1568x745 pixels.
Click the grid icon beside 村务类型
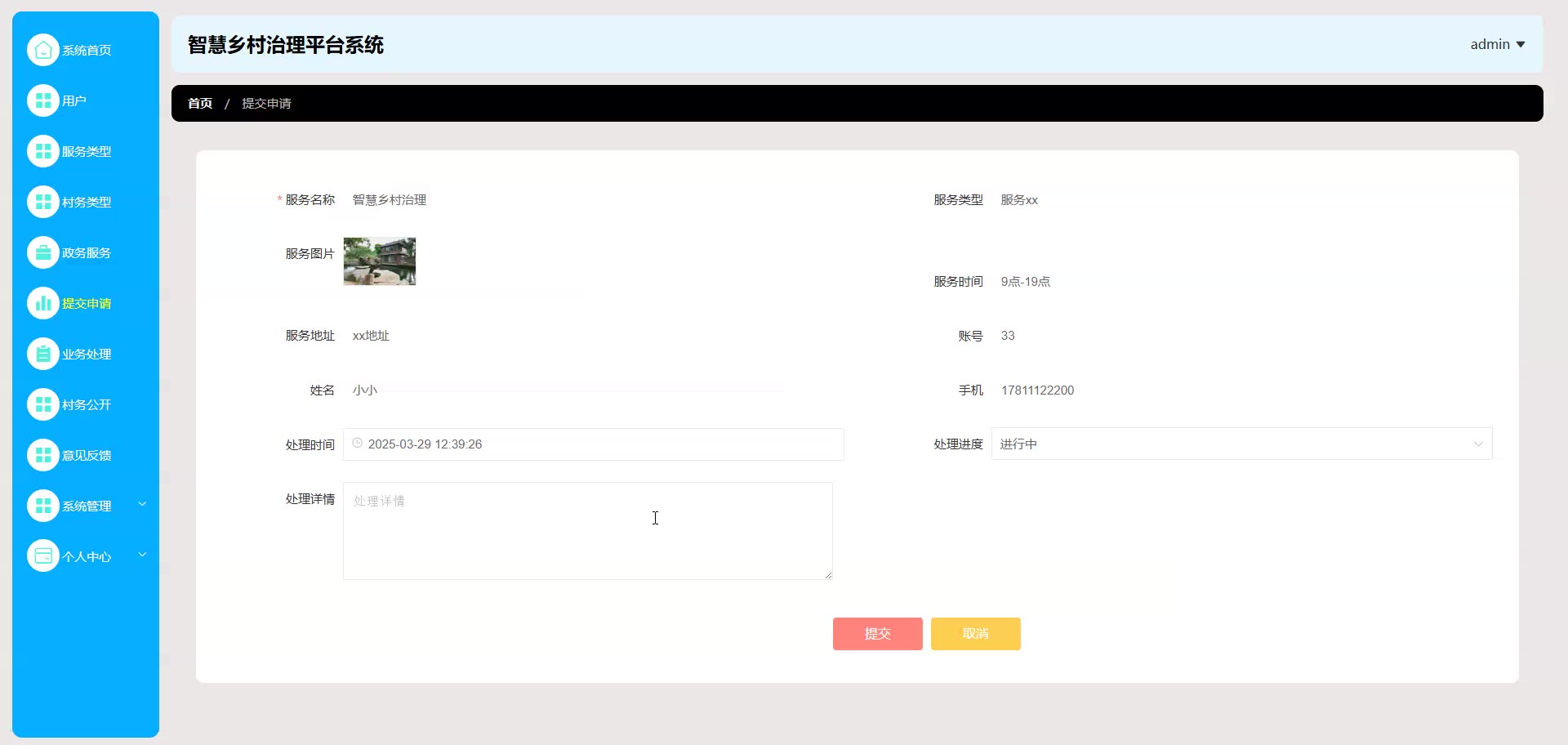[x=43, y=202]
